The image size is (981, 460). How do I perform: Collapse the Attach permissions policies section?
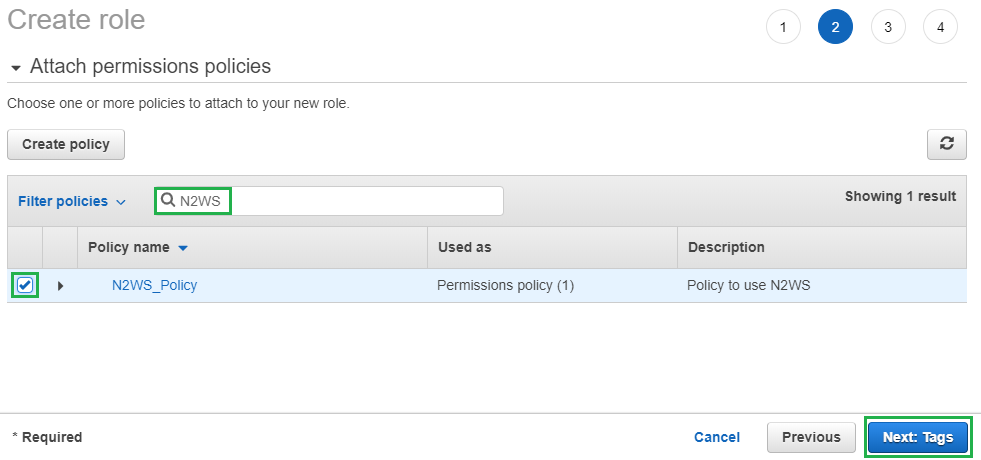(x=16, y=68)
